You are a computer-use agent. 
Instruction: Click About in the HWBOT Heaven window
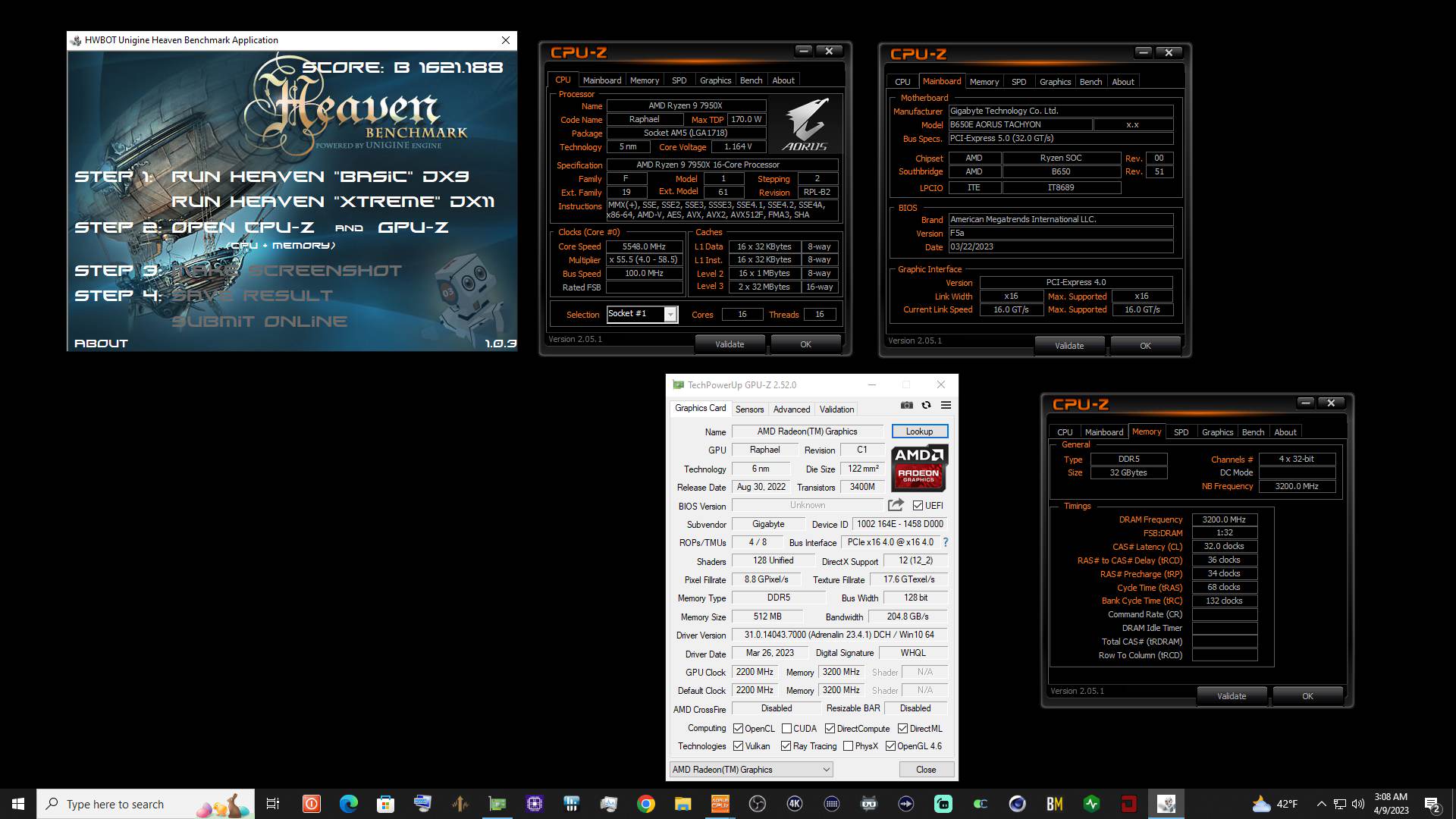tap(101, 344)
